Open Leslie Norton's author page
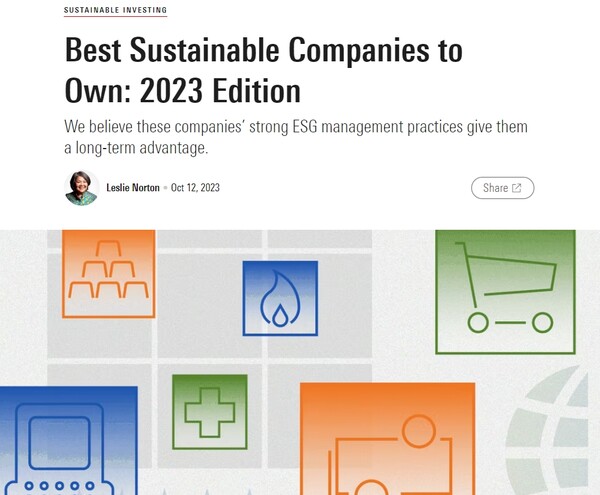The image size is (600, 495). coord(133,187)
